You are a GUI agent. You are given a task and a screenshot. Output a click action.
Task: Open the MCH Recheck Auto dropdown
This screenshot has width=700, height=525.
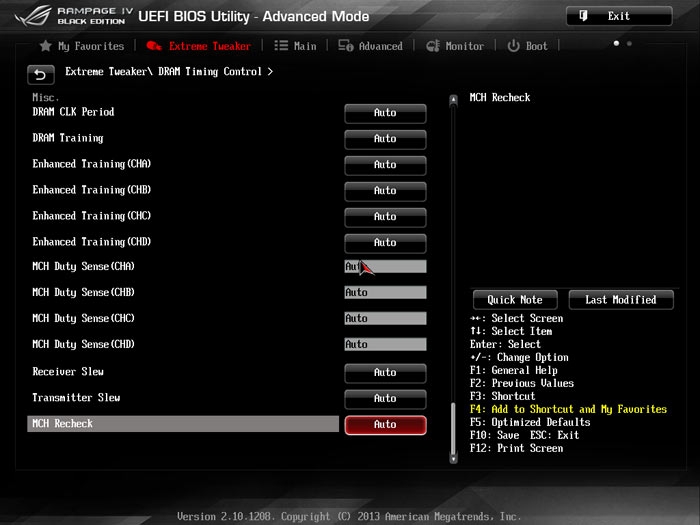(385, 425)
